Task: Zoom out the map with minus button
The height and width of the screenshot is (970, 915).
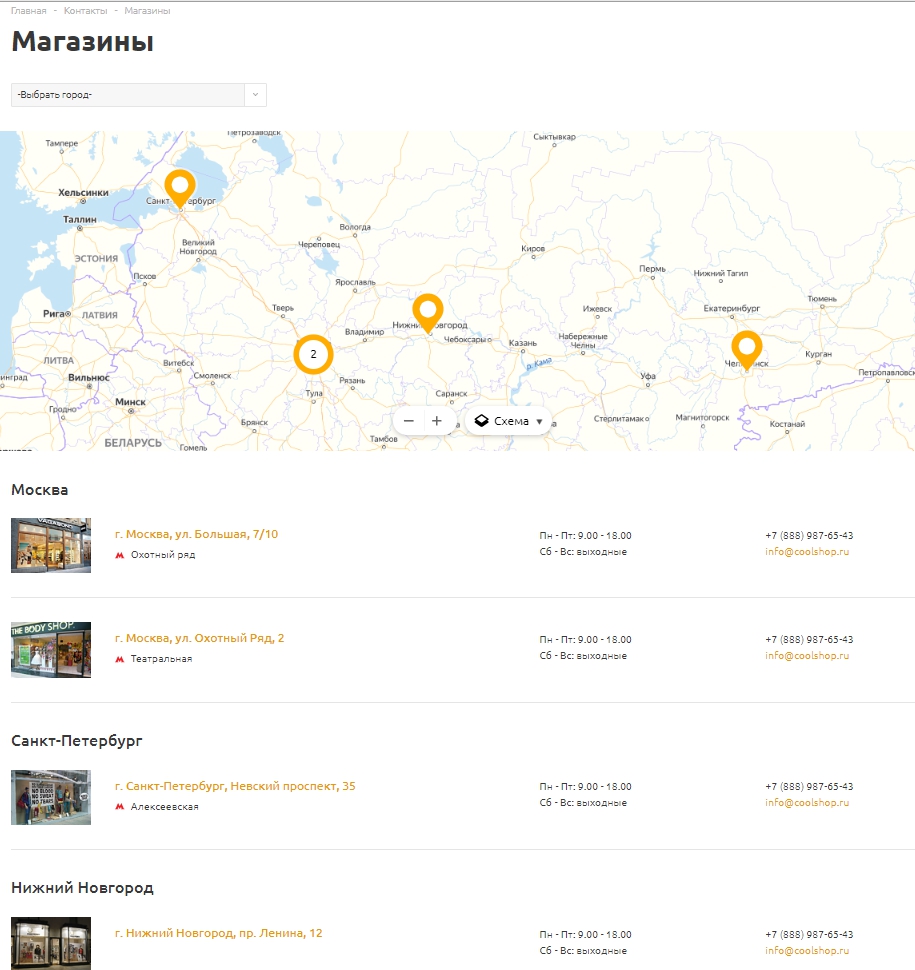Action: [408, 421]
